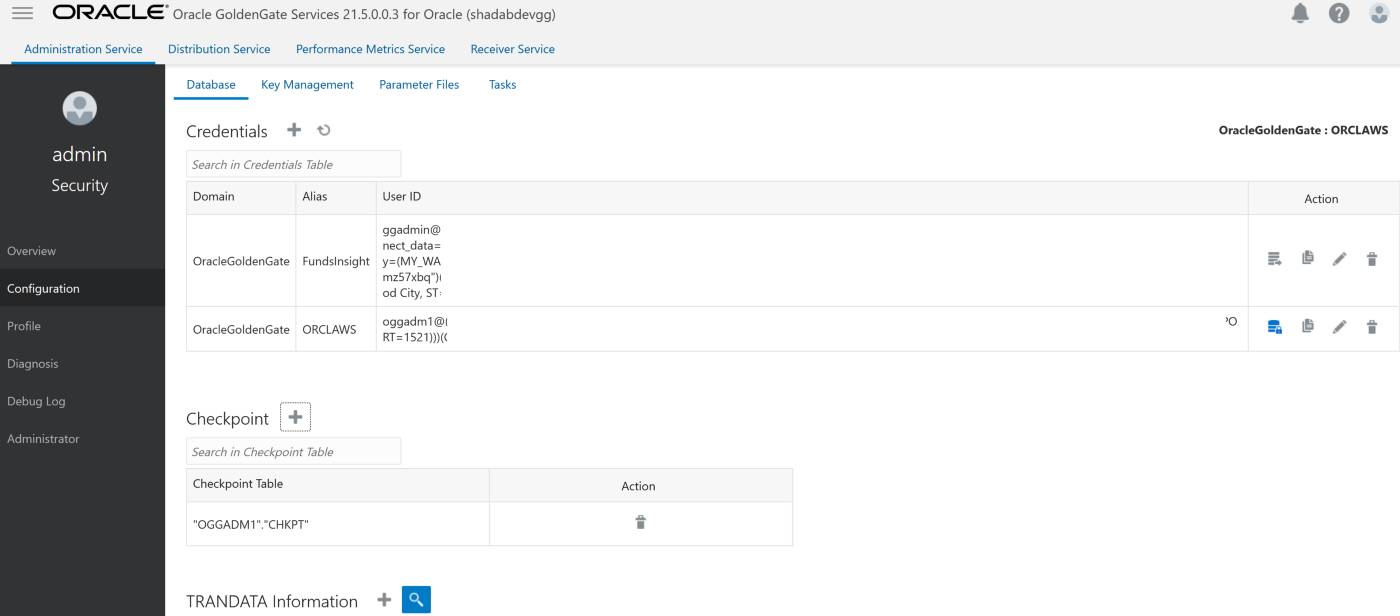Refresh the Credentials table

pos(324,130)
